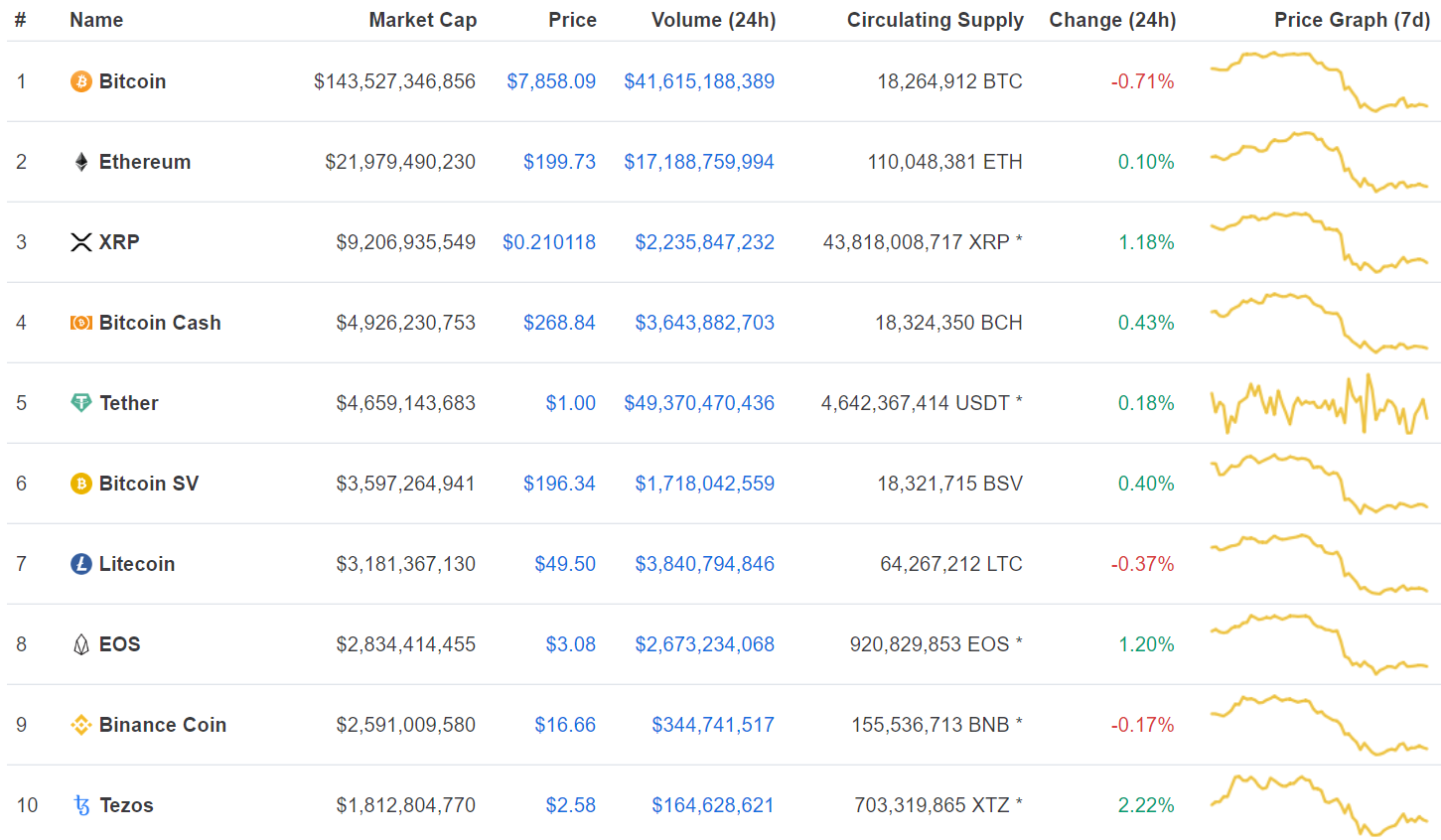
Task: Click Bitcoin change value -0.71%
Action: click(x=1142, y=81)
